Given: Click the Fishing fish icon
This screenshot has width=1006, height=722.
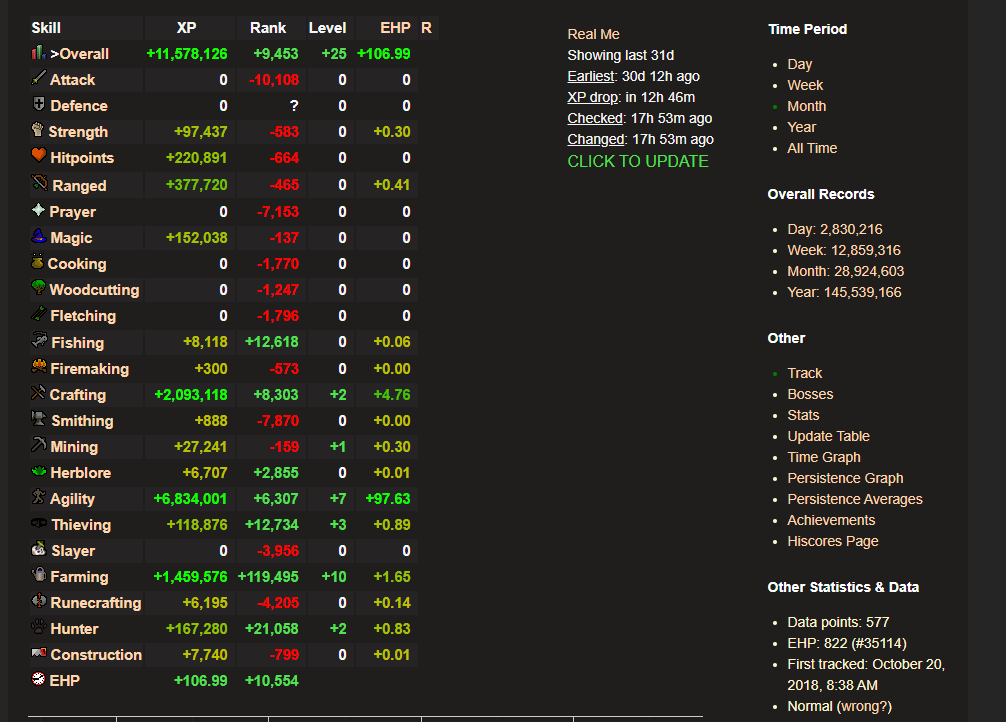Looking at the screenshot, I should point(39,340).
